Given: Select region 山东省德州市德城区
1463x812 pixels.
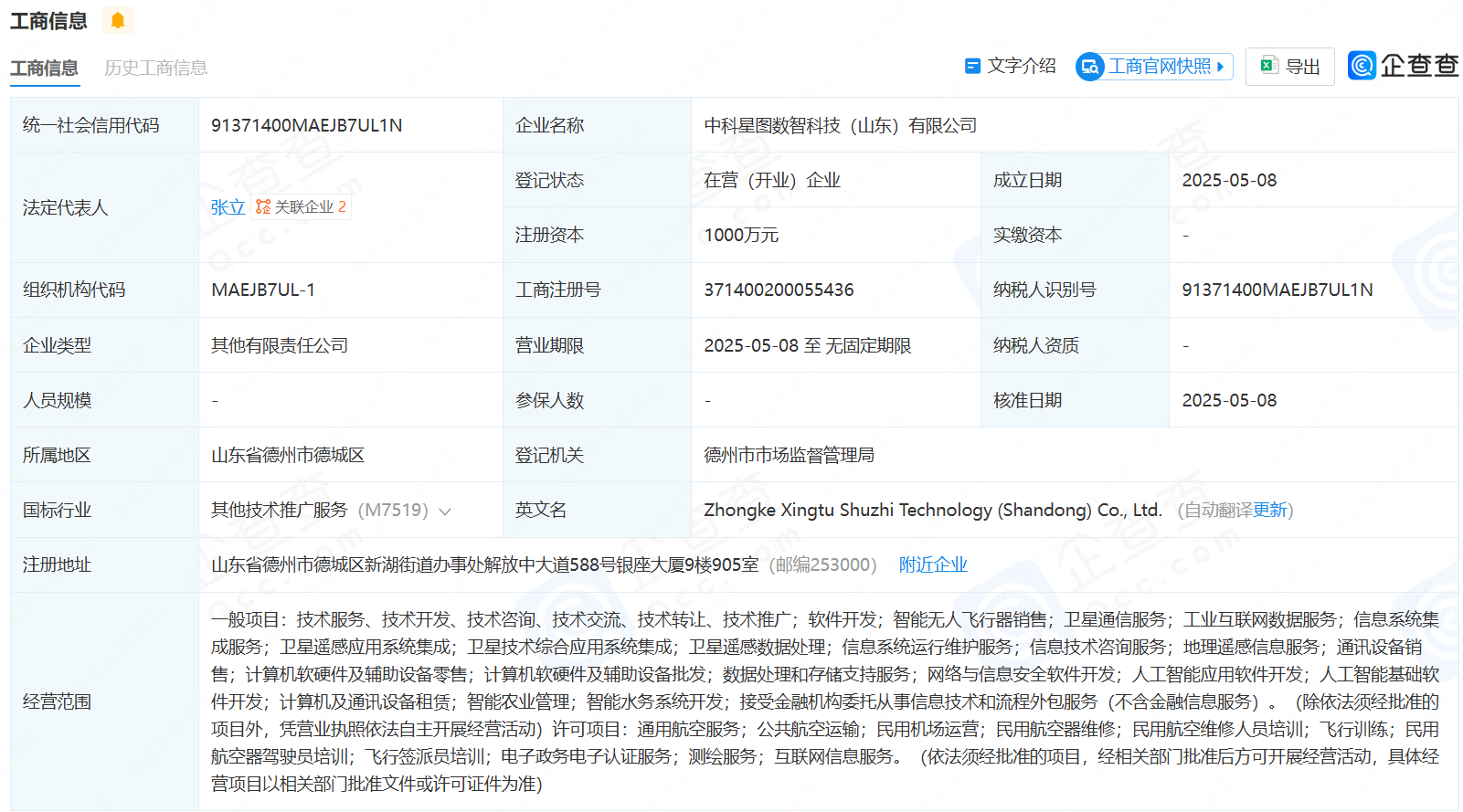Looking at the screenshot, I should pos(288,455).
